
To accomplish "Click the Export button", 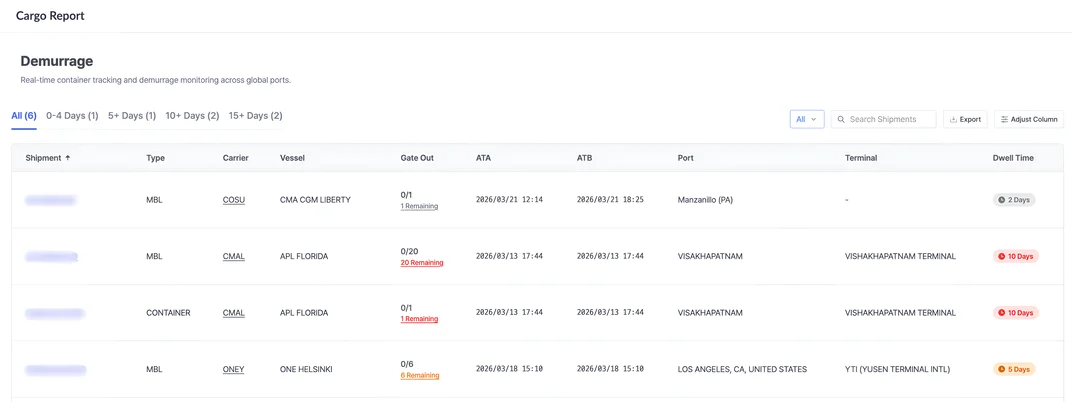I will point(965,119).
